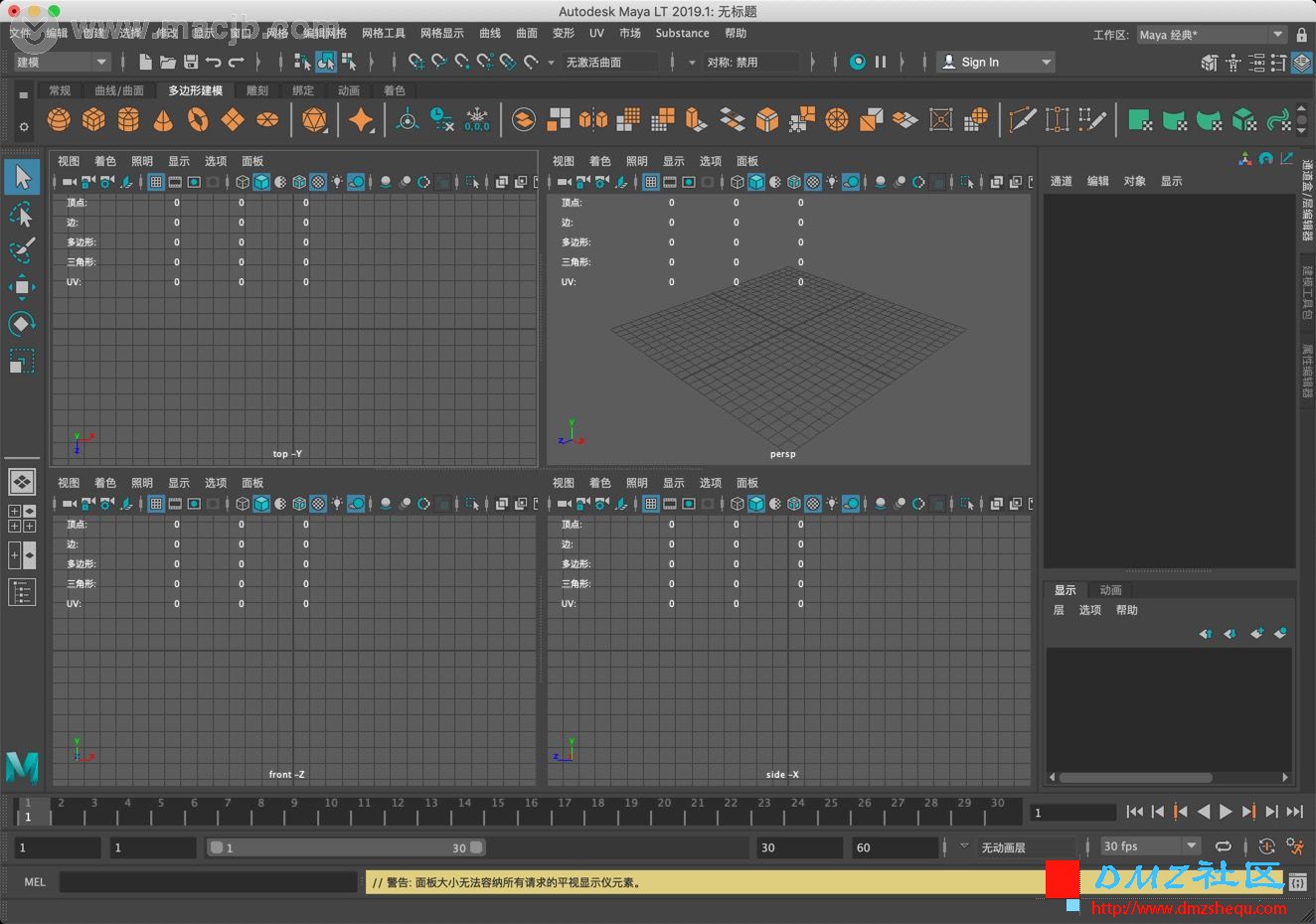Toggle the Modeling Toolkit icon in status line

click(1209, 63)
